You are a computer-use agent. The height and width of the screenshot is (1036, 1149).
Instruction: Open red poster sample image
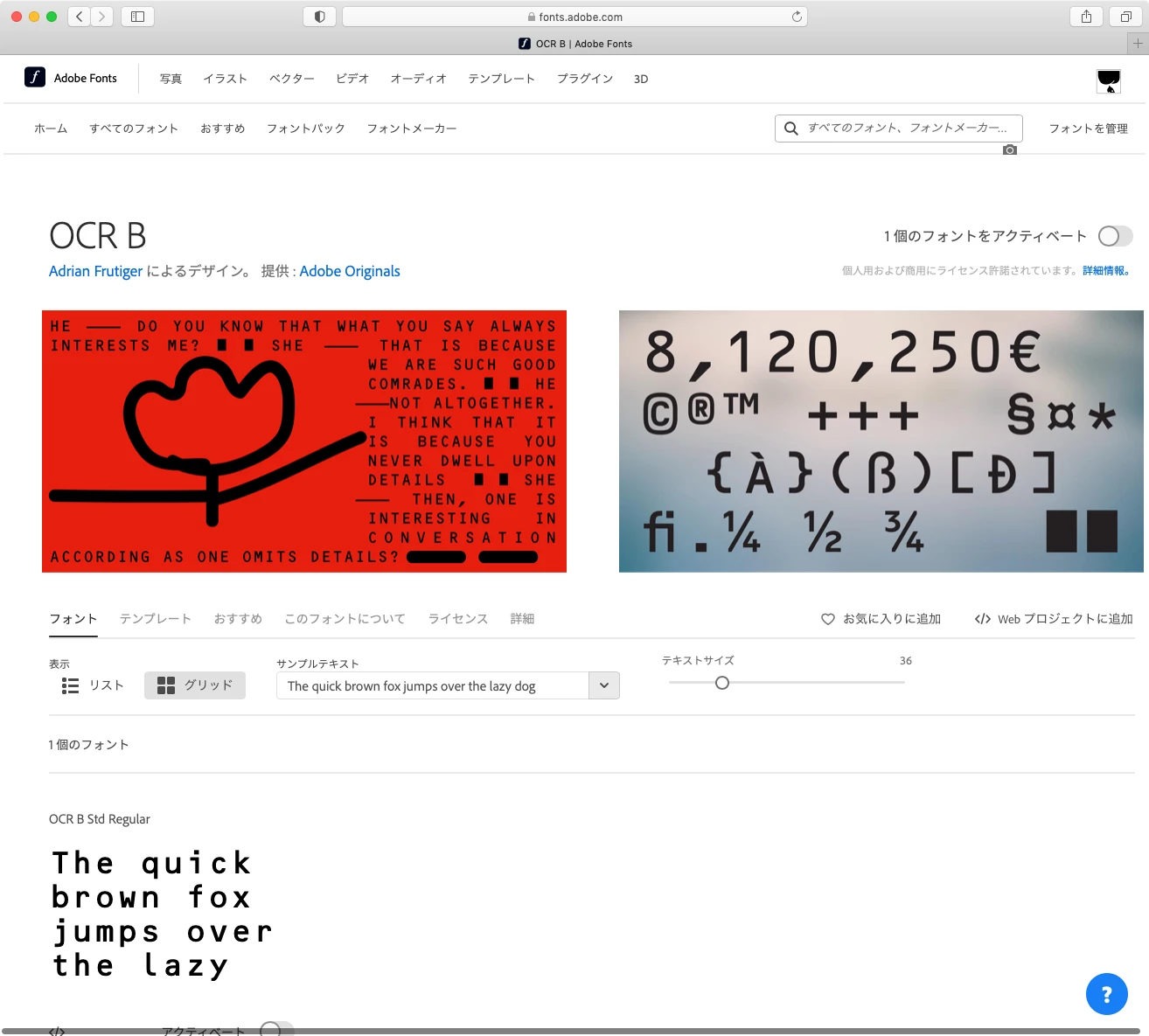[x=304, y=442]
